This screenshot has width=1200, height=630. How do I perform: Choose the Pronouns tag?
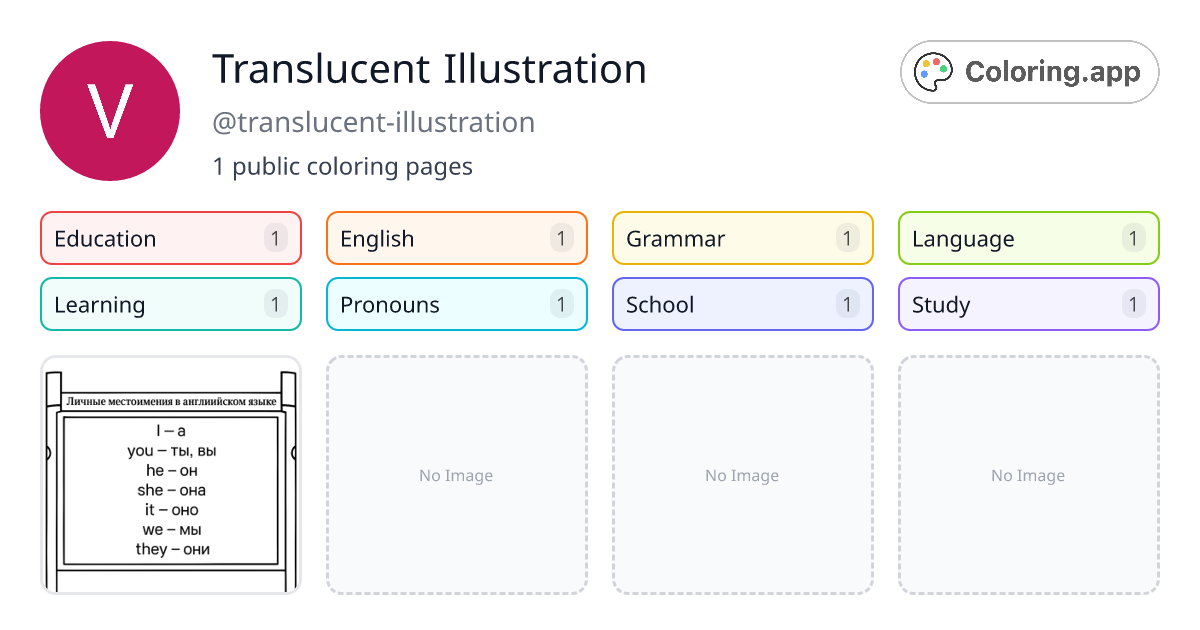pyautogui.click(x=457, y=304)
